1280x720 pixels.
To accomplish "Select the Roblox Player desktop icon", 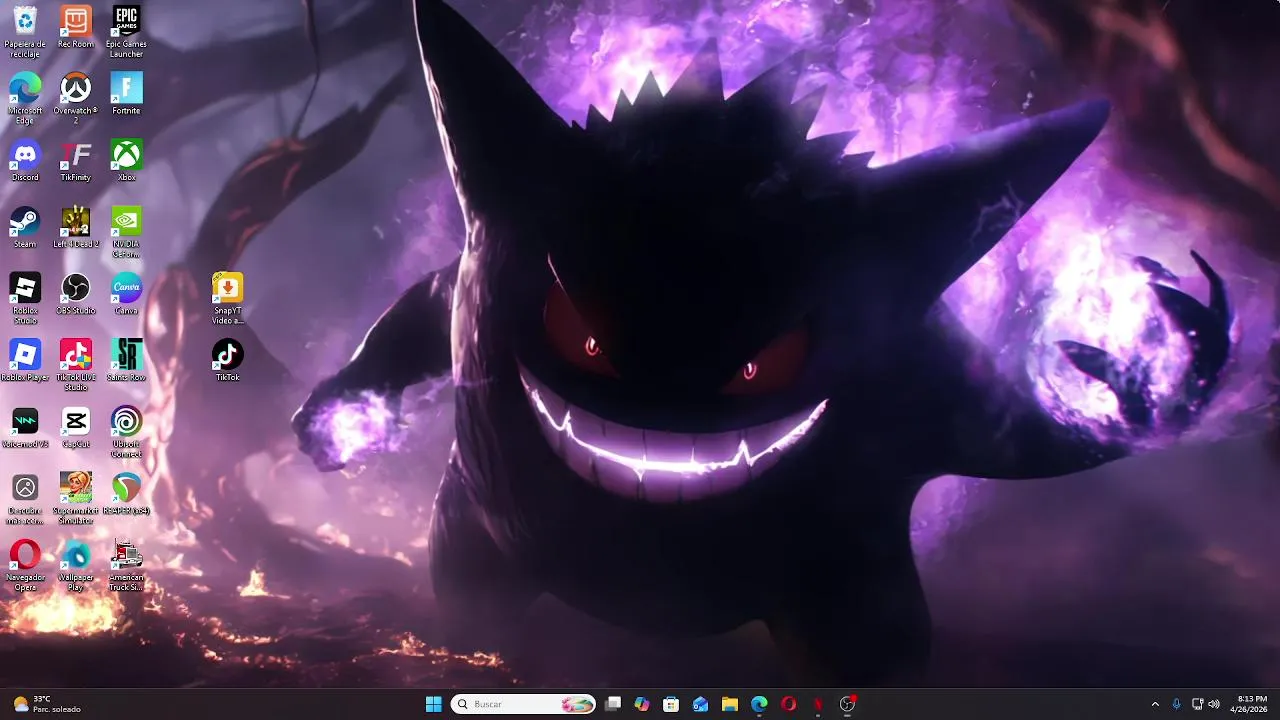I will 25,360.
